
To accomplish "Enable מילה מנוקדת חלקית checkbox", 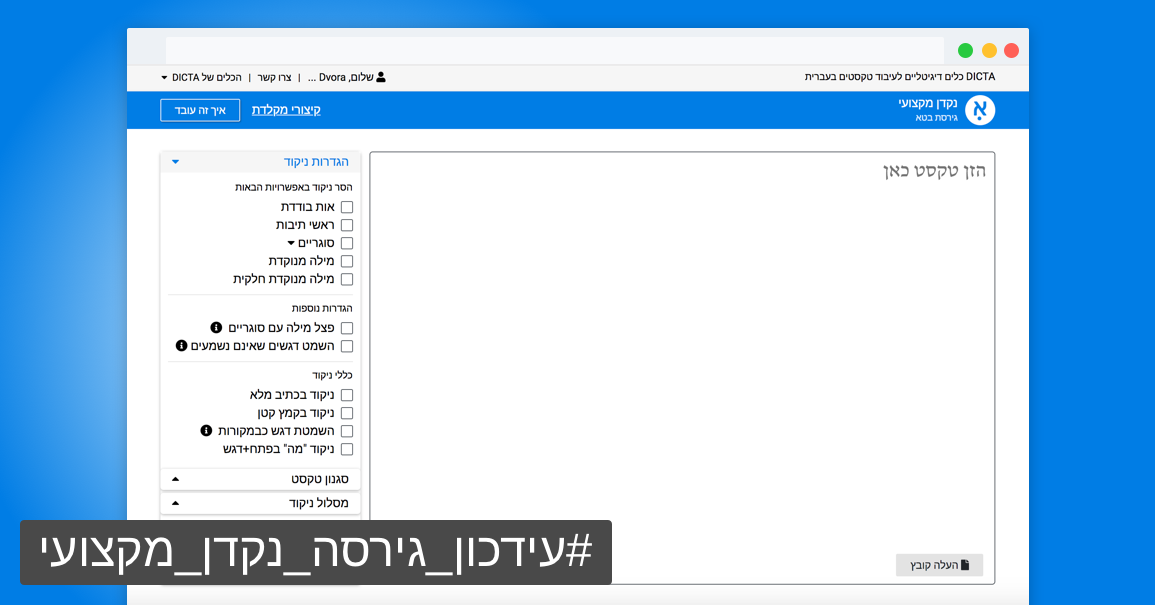I will click(x=347, y=279).
